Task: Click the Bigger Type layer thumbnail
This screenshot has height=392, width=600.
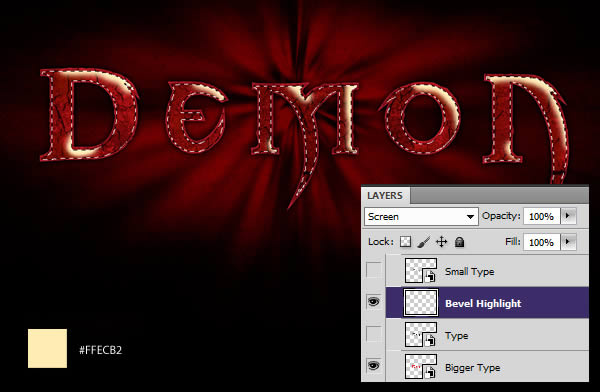Action: coord(421,367)
